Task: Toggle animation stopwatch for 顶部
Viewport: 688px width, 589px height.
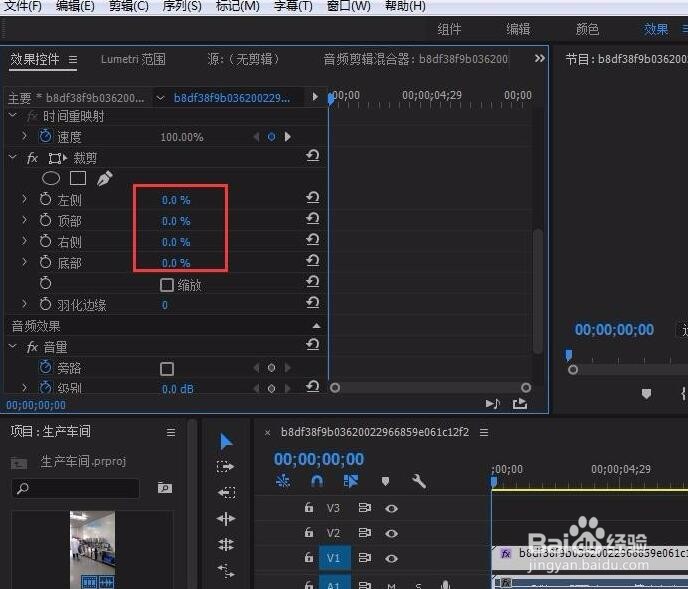Action: (x=45, y=220)
